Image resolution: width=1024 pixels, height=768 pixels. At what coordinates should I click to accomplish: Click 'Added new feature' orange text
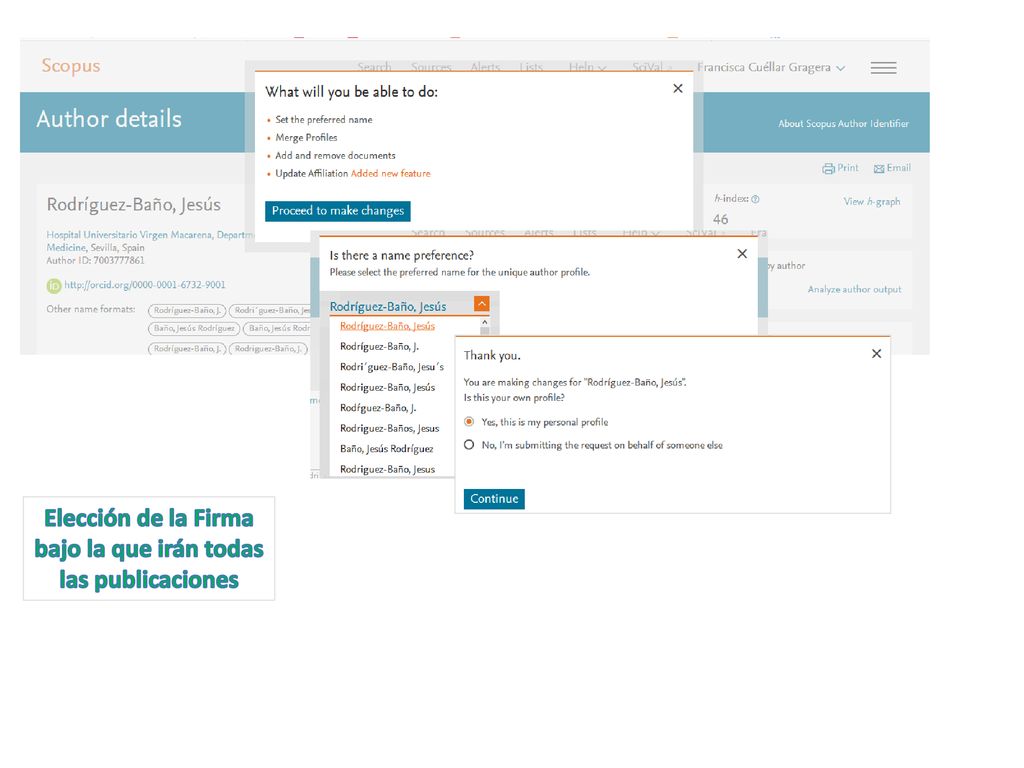point(391,174)
